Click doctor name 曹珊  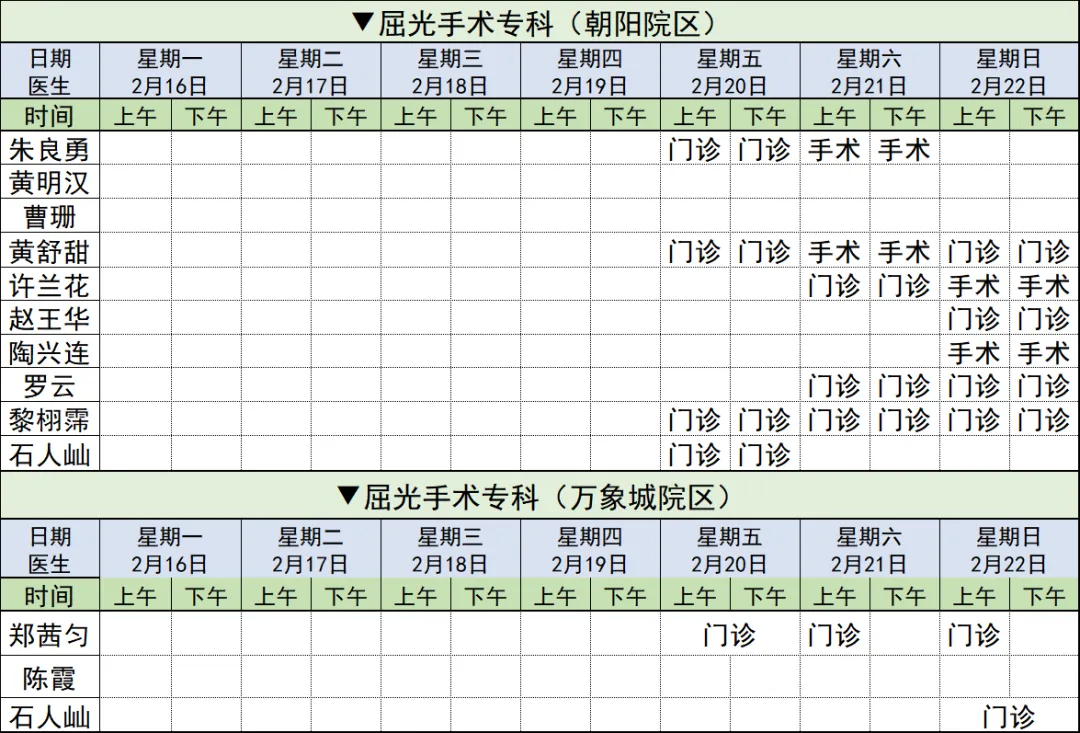click(50, 217)
